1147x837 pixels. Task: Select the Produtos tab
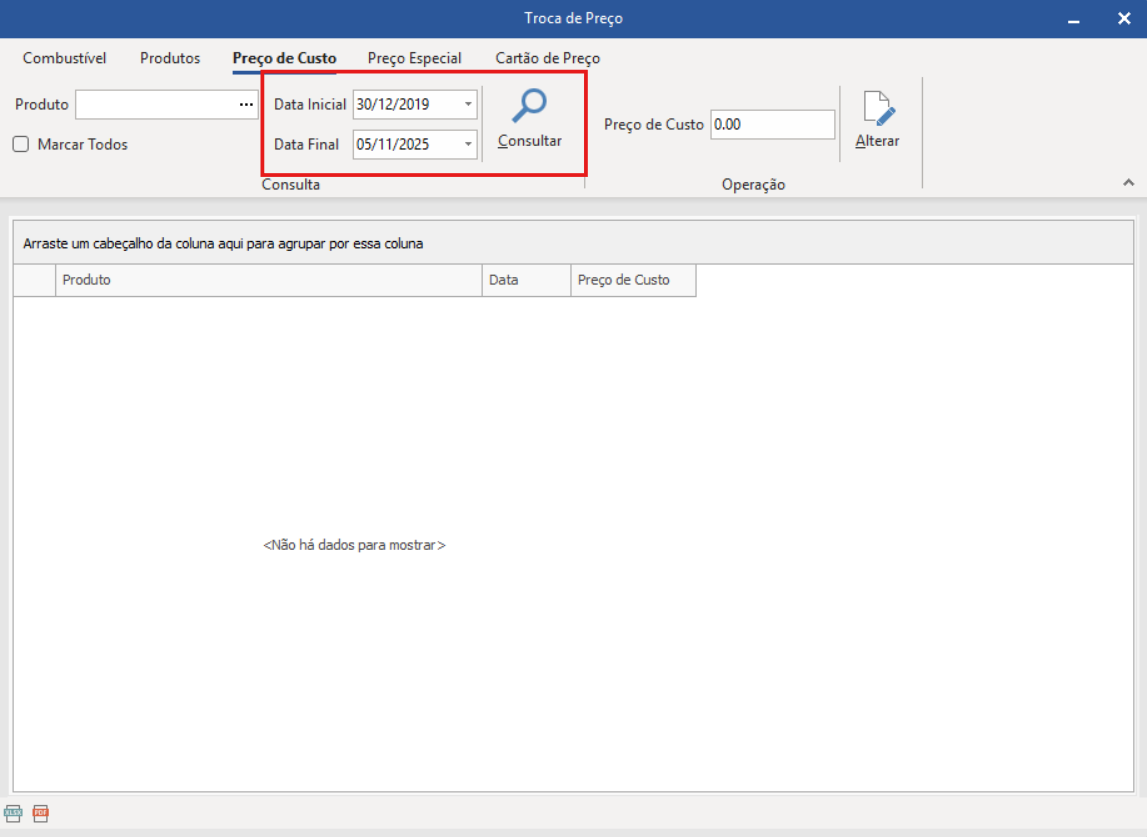[x=170, y=58]
